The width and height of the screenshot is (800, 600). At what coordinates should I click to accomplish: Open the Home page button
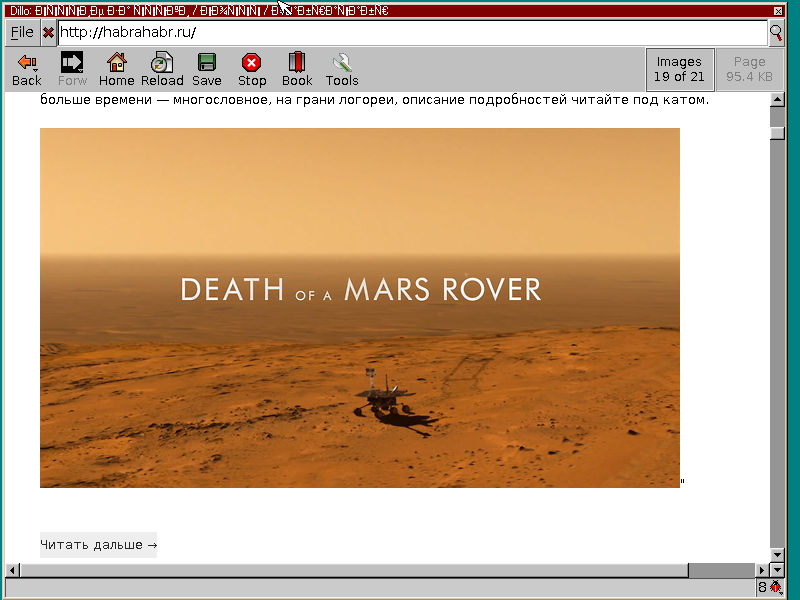116,69
